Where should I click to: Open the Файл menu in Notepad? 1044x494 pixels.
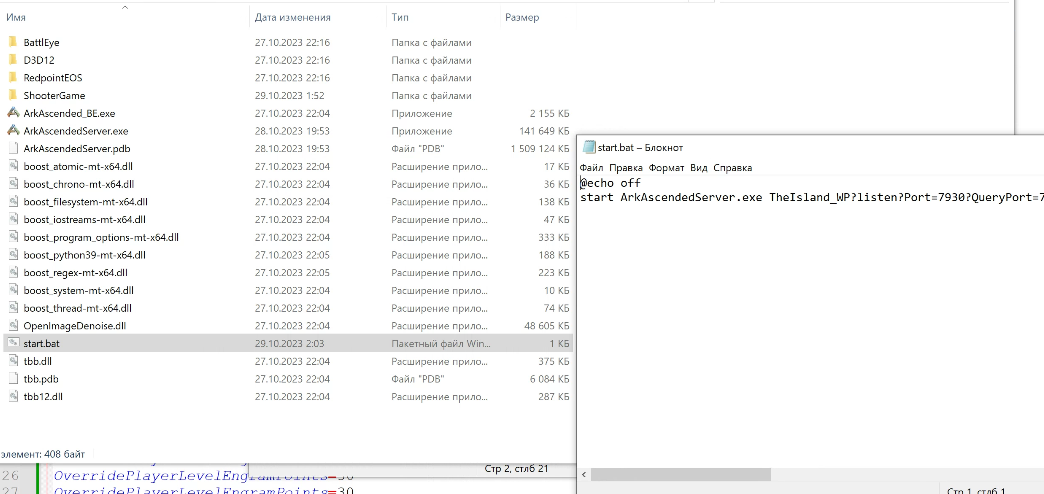(591, 168)
